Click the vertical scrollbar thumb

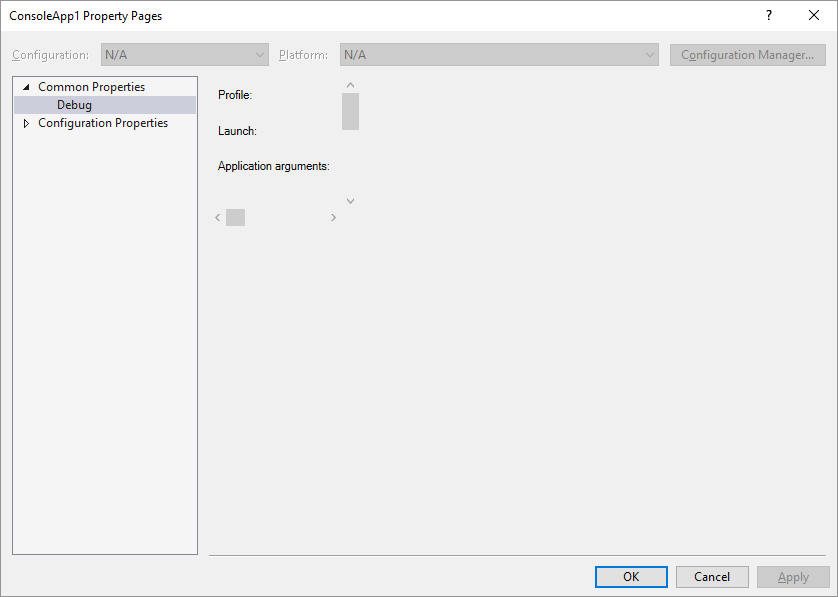tap(351, 111)
